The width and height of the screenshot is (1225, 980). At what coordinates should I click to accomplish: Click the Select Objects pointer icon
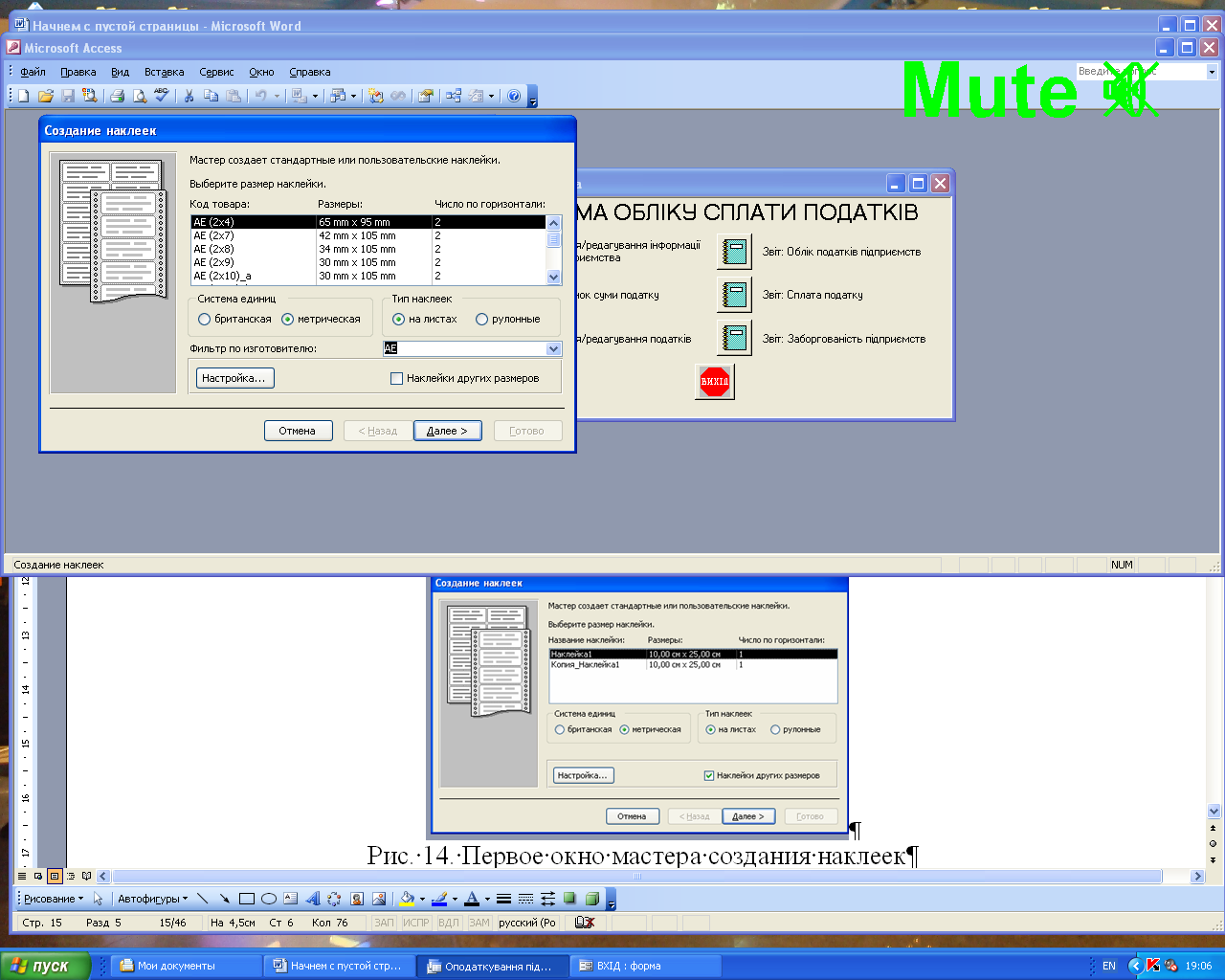[98, 899]
